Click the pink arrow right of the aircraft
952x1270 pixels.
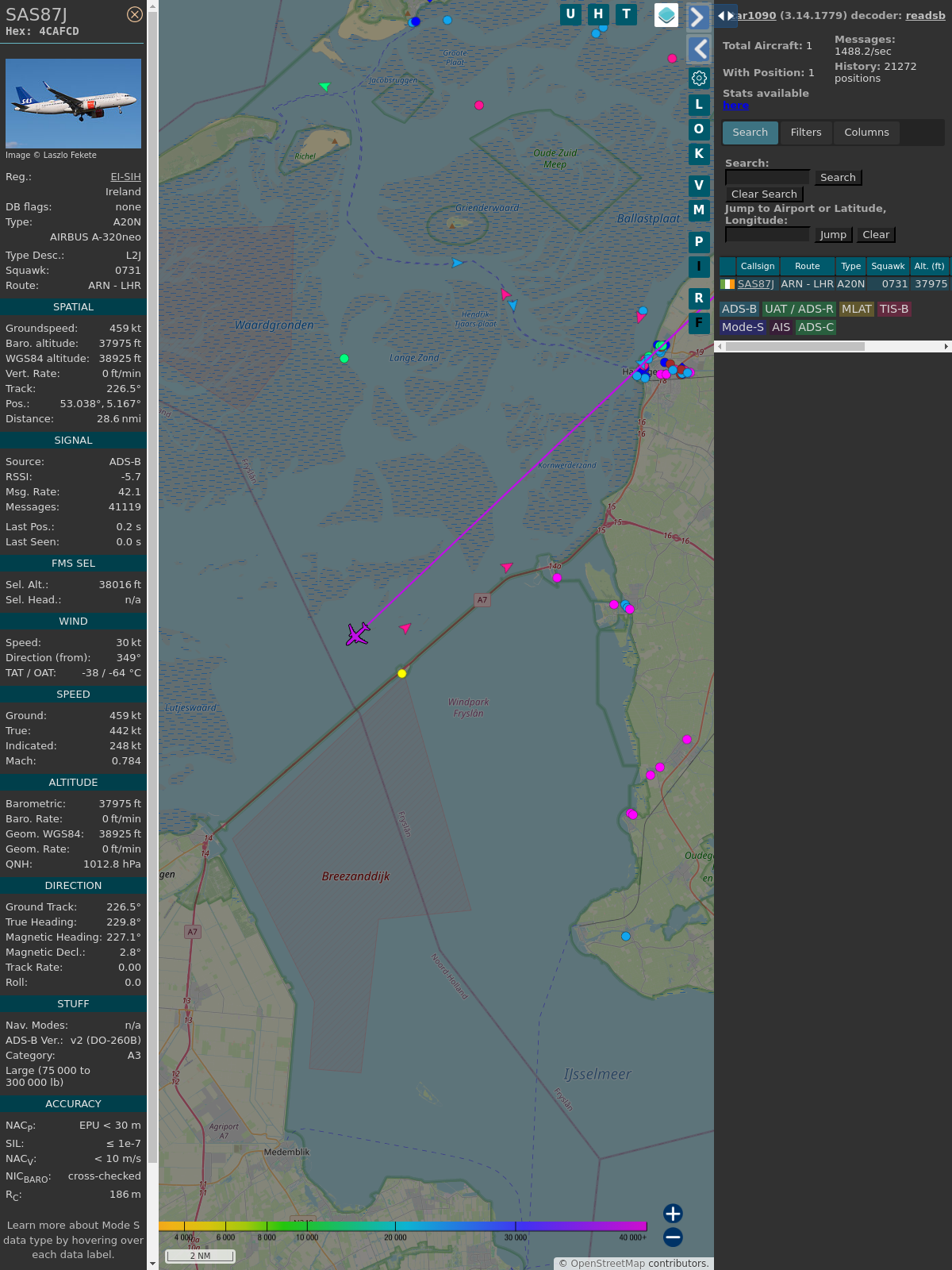(405, 628)
